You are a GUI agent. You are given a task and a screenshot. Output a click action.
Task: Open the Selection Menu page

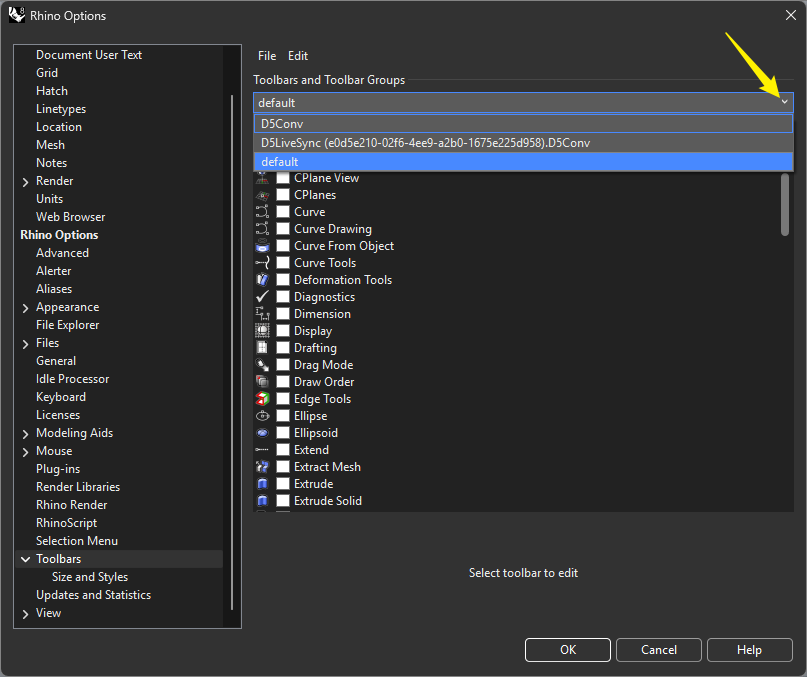click(x=77, y=541)
